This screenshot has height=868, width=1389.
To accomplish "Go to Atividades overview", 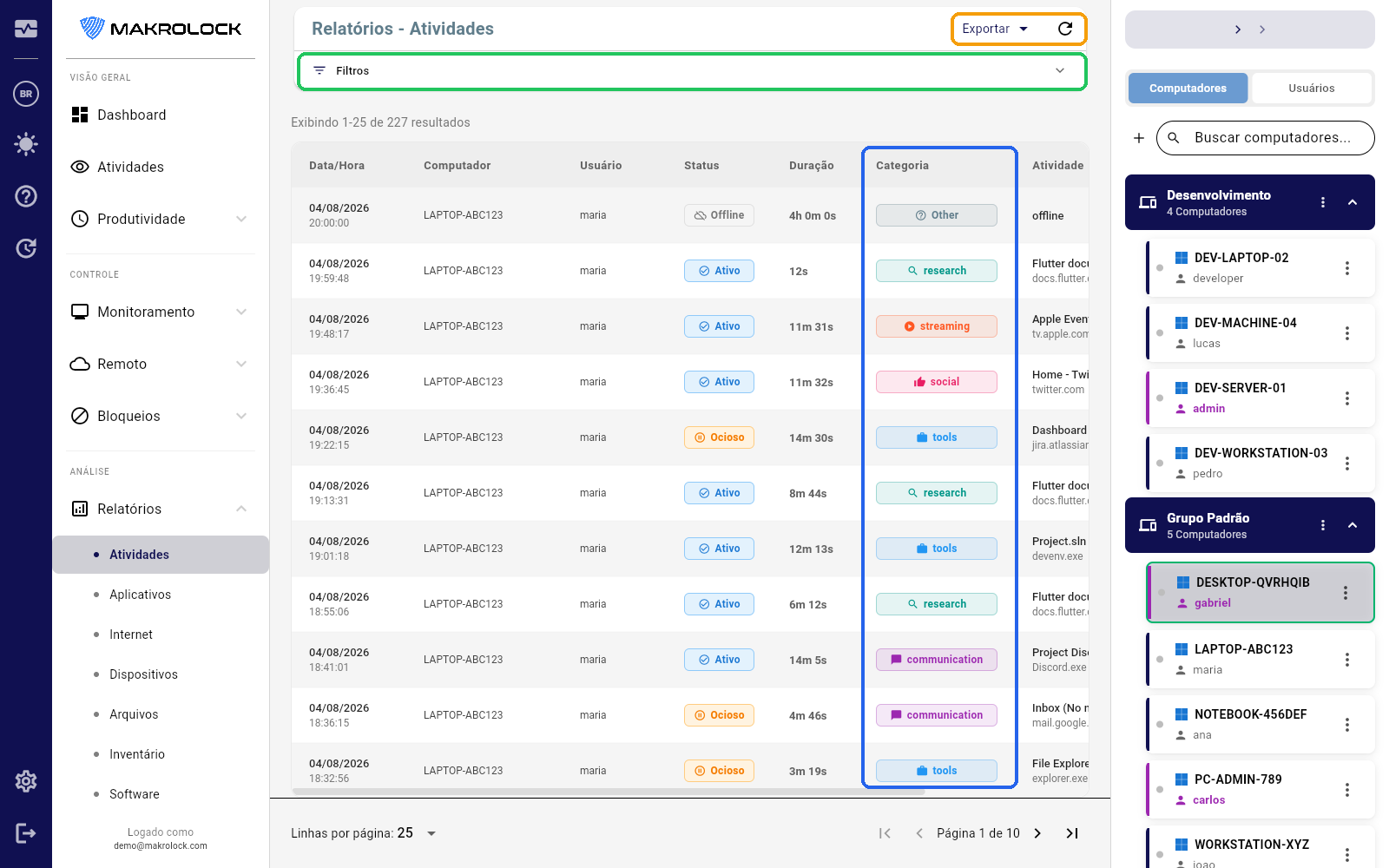I will pyautogui.click(x=161, y=167).
